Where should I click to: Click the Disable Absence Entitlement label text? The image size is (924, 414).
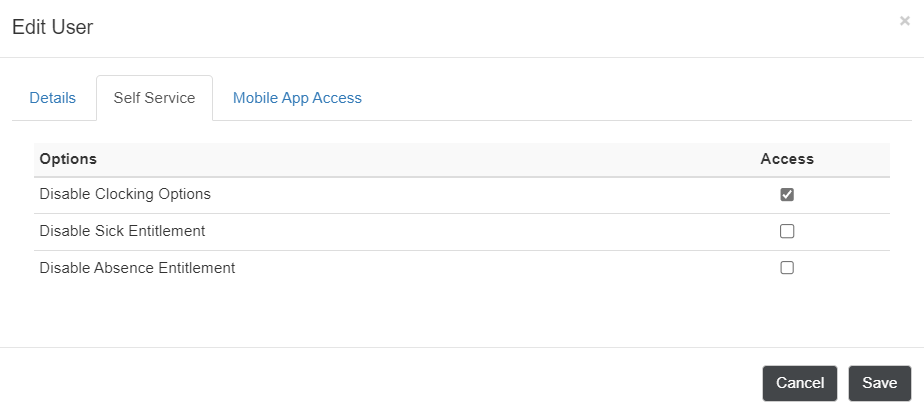(x=137, y=268)
